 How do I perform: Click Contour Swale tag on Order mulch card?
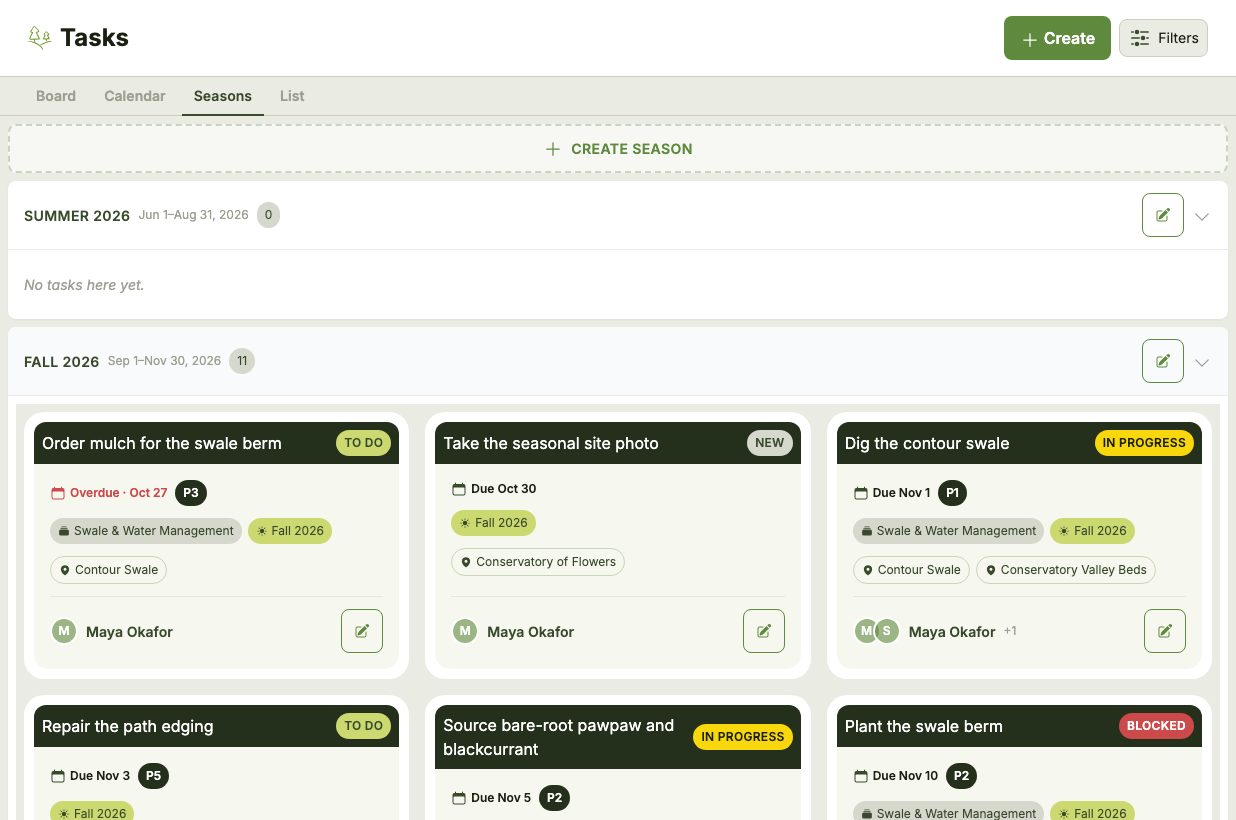pos(109,570)
